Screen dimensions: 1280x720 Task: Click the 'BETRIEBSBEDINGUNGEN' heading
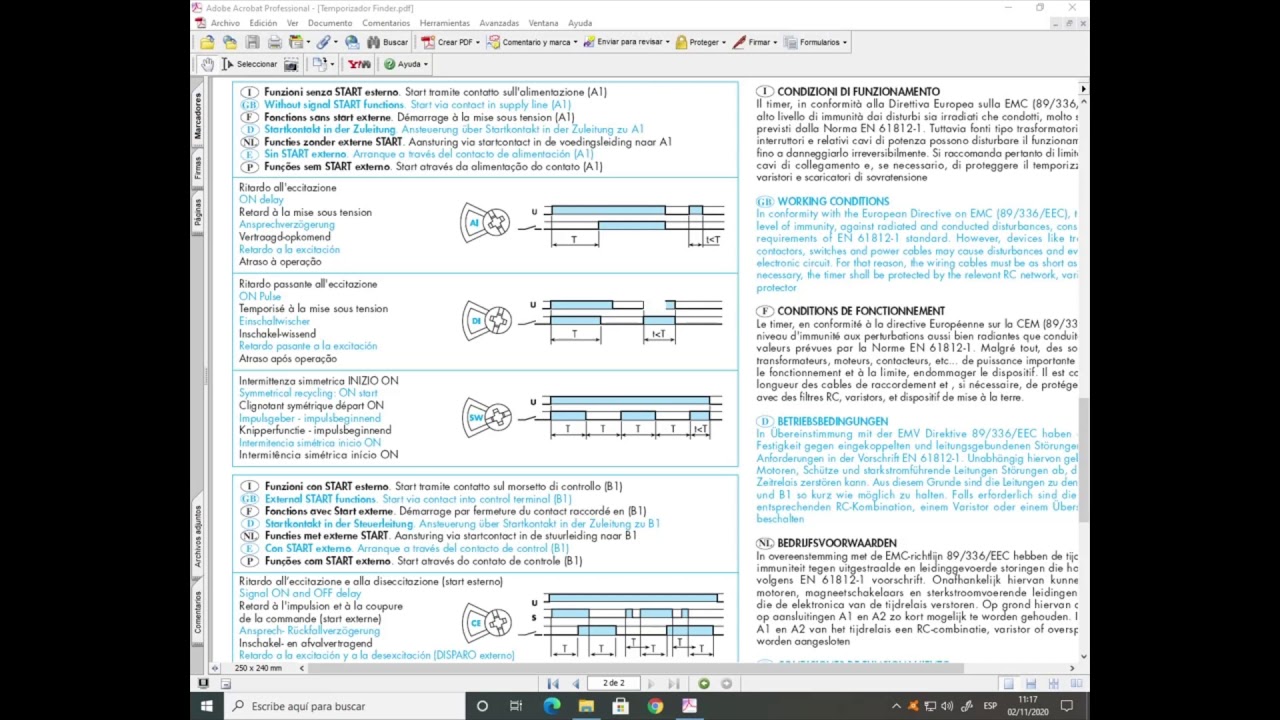pos(832,422)
